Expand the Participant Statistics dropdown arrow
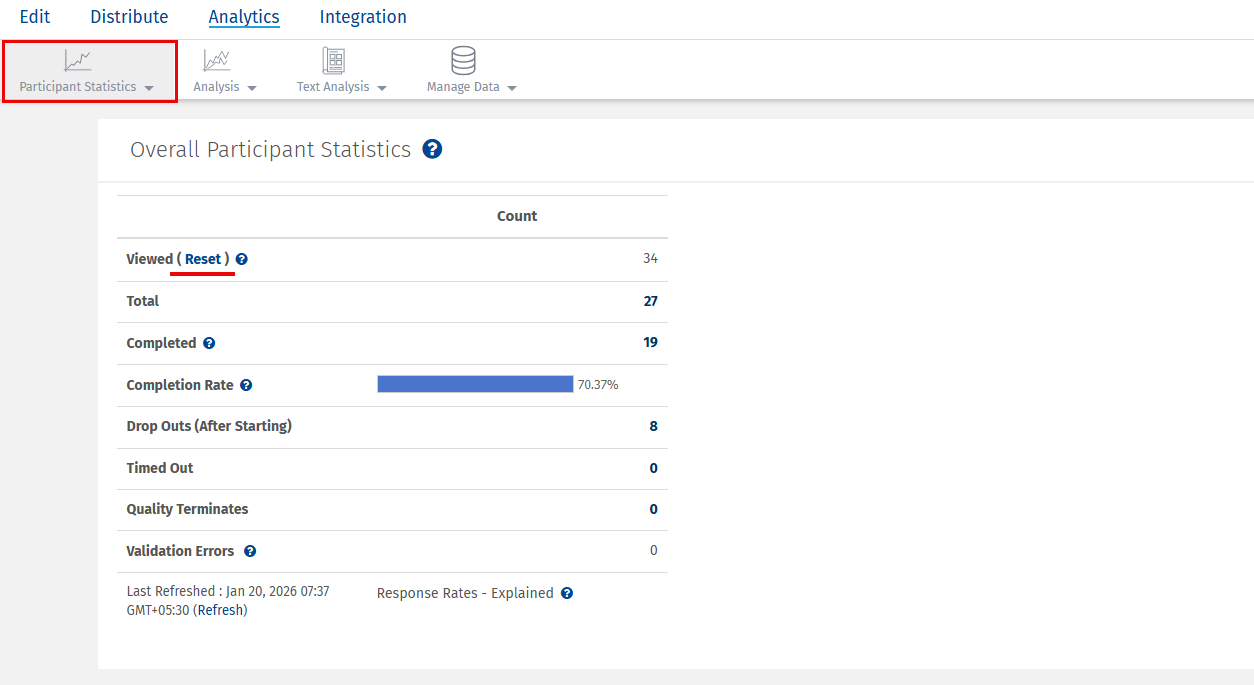Screen dimensions: 1254x685 [x=148, y=87]
